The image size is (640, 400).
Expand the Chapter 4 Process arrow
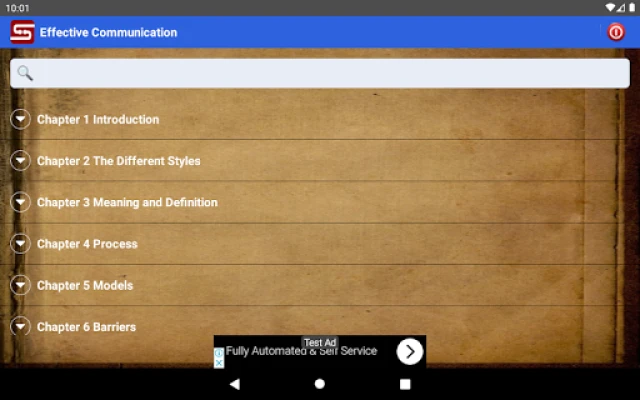(21, 243)
